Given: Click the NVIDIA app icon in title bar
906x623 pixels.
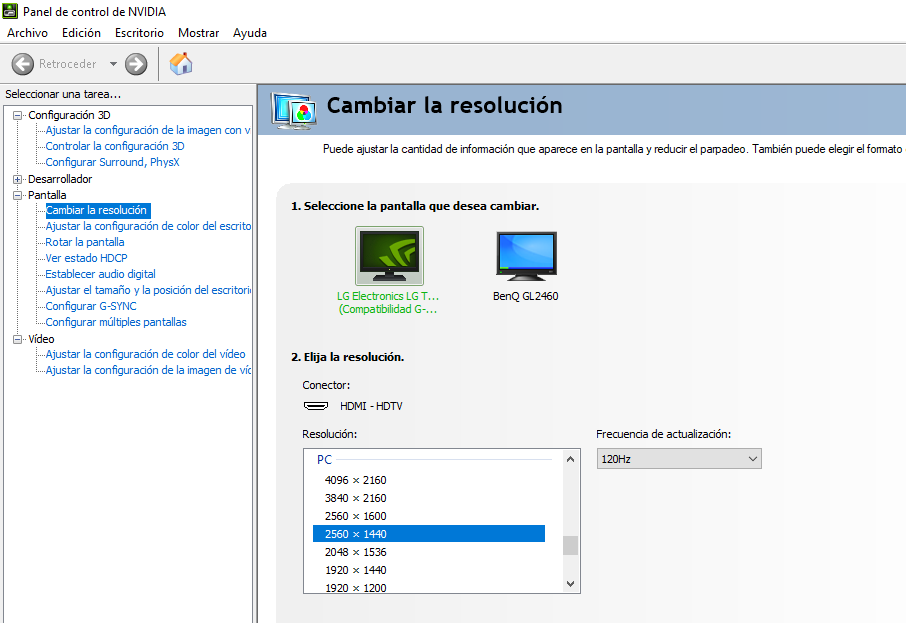Looking at the screenshot, I should pos(10,11).
